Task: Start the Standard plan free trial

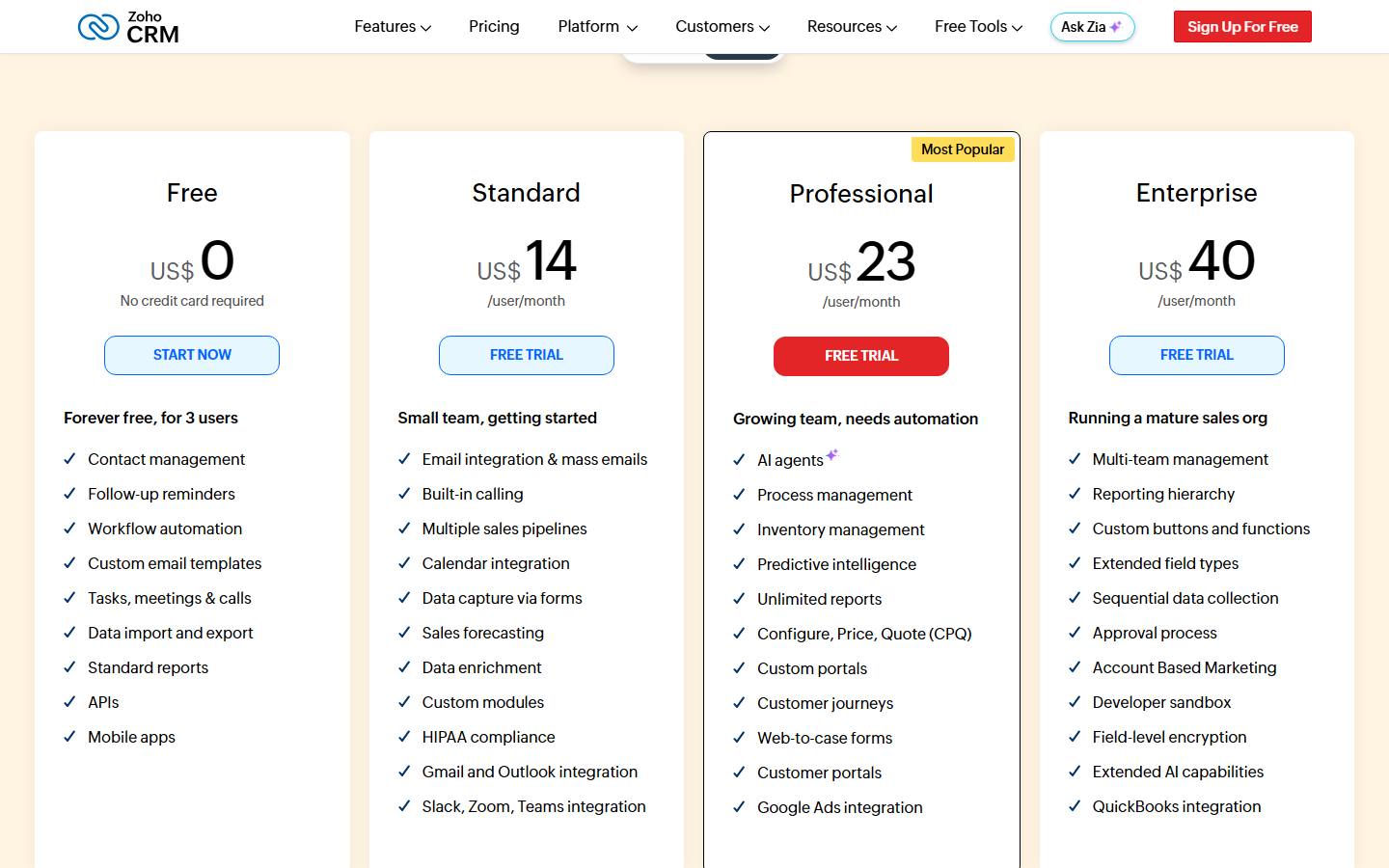Action: [x=527, y=355]
